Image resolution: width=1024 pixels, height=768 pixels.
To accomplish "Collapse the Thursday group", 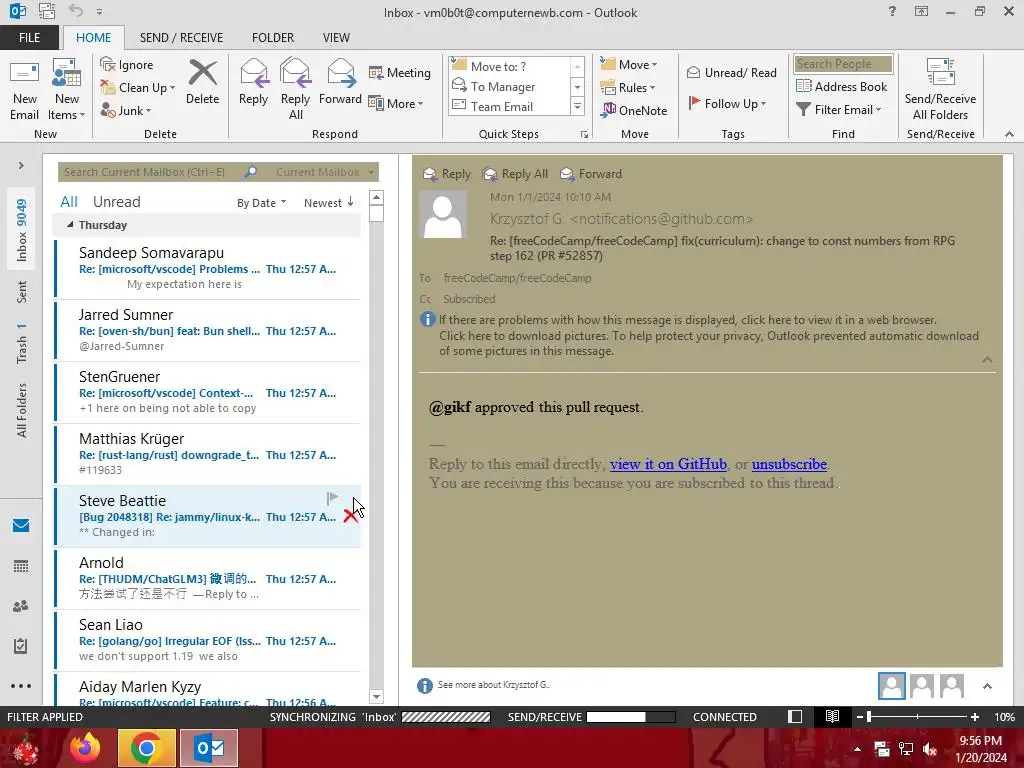I will 70,225.
